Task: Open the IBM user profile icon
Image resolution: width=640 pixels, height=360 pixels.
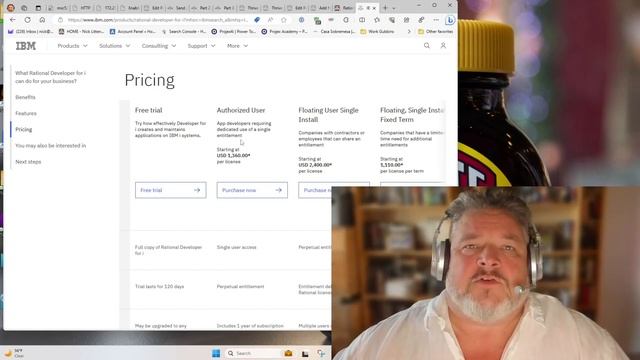Action: (443, 46)
